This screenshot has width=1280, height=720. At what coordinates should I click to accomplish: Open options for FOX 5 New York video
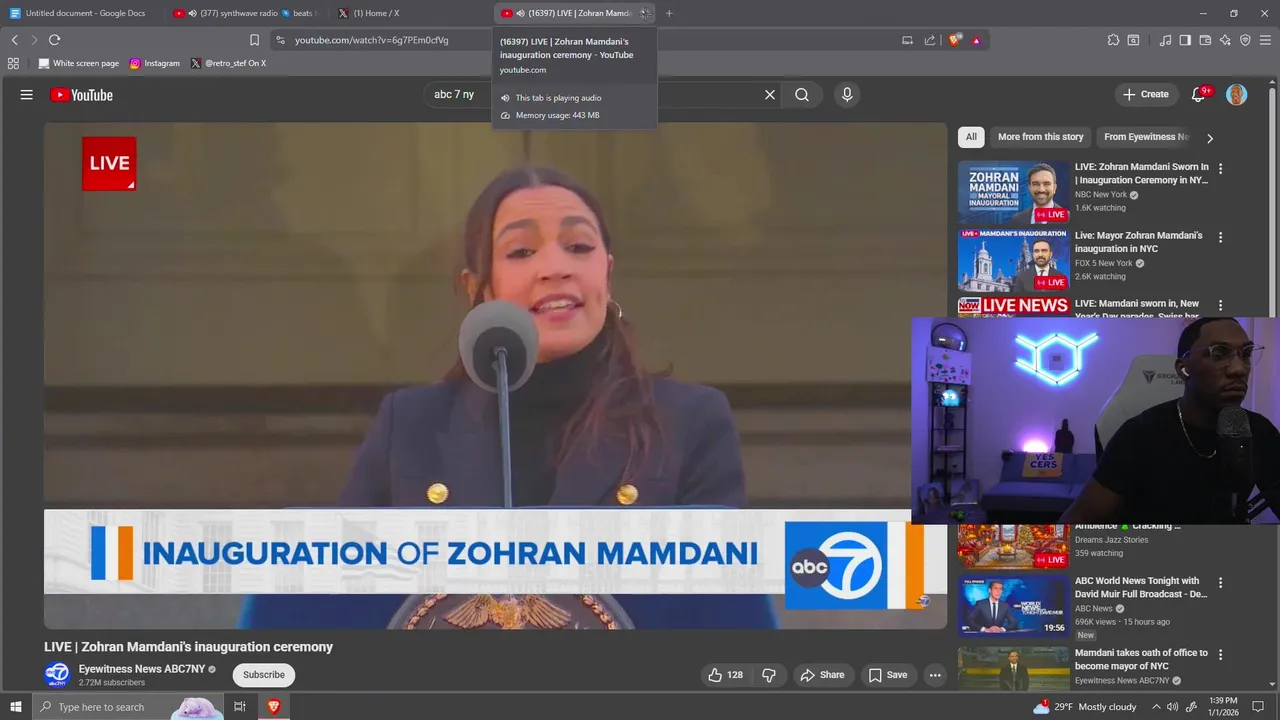[1220, 237]
